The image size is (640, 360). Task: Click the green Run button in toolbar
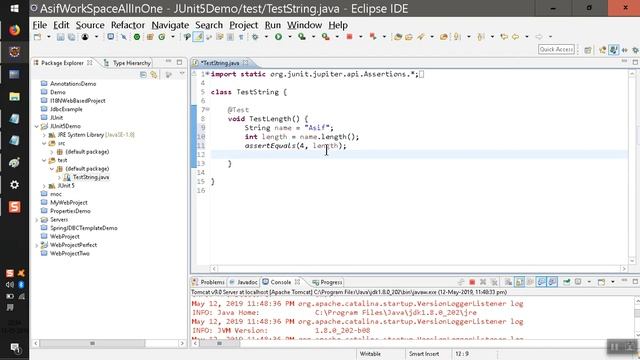pos(278,37)
